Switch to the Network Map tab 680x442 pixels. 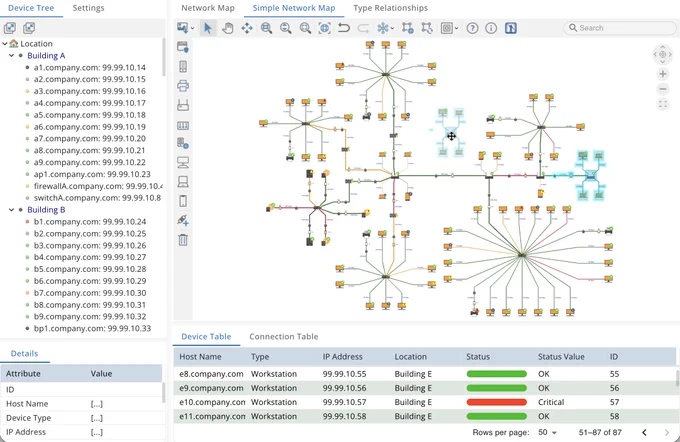[208, 8]
